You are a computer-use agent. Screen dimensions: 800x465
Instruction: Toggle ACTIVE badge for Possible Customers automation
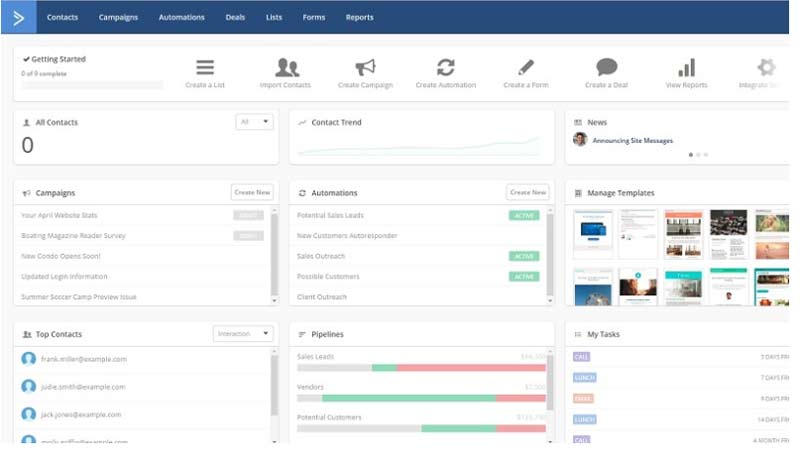click(523, 276)
